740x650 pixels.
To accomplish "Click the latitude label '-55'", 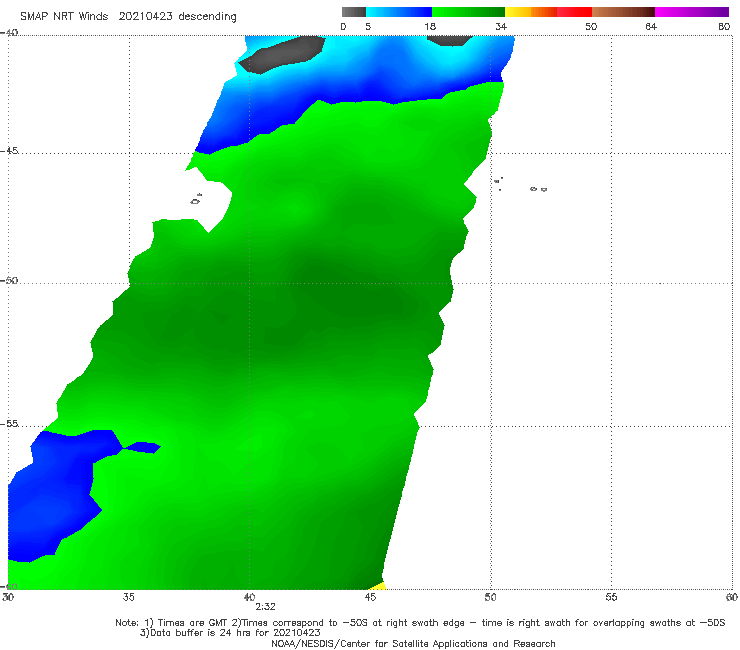I will pos(9,424).
